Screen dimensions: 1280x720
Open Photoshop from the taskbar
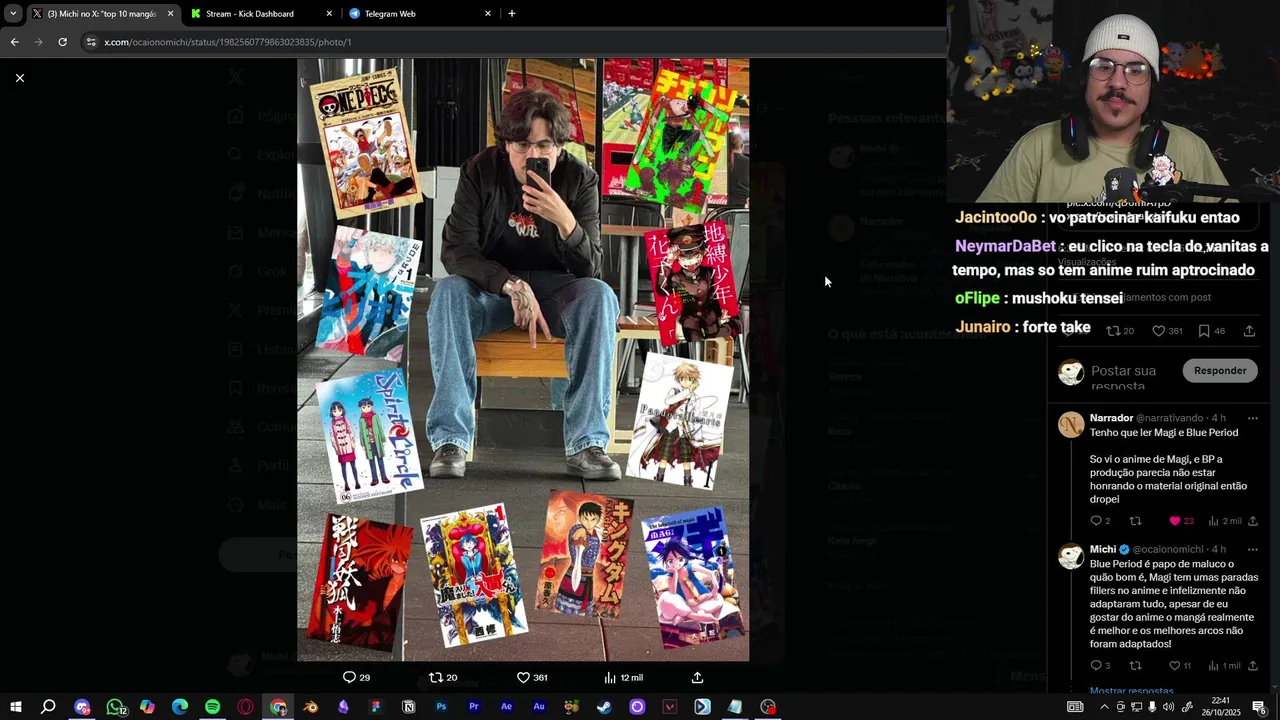click(441, 707)
